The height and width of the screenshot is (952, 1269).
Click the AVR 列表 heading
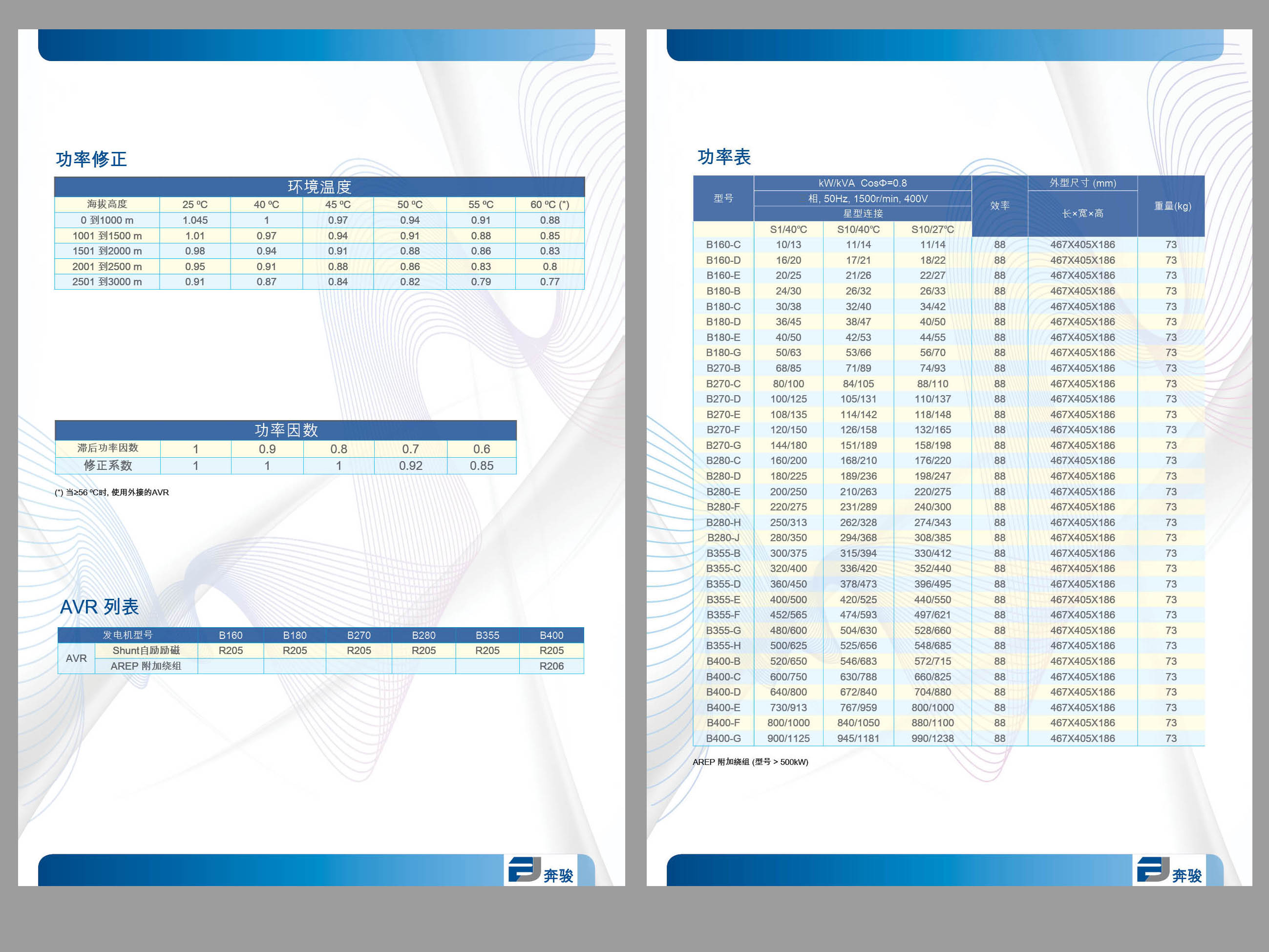(x=99, y=607)
